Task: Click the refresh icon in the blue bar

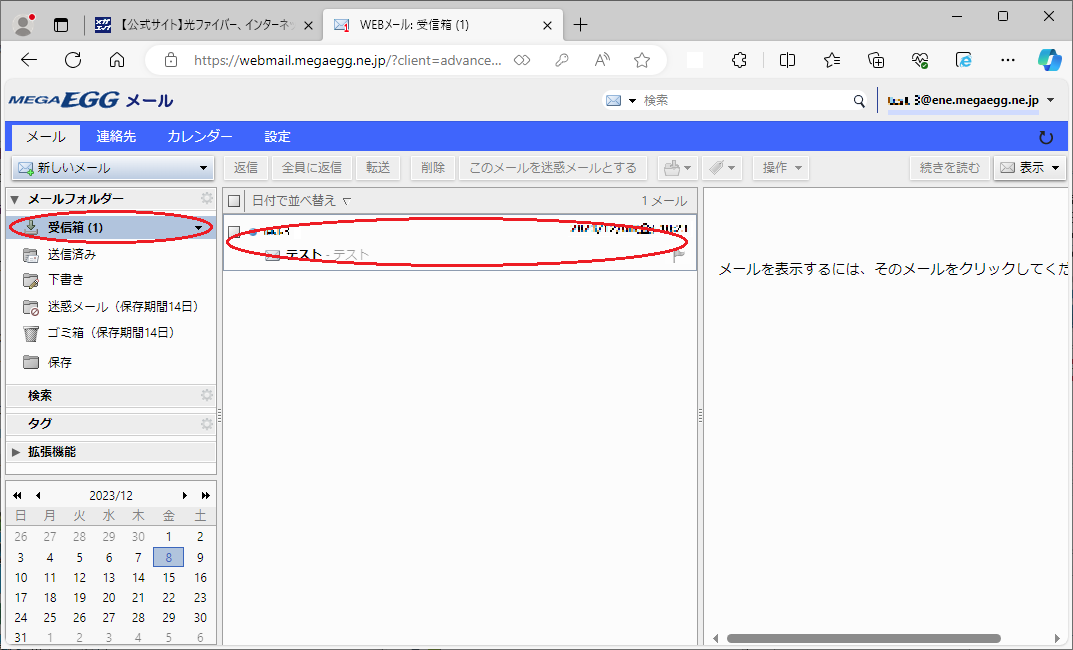Action: point(1046,137)
